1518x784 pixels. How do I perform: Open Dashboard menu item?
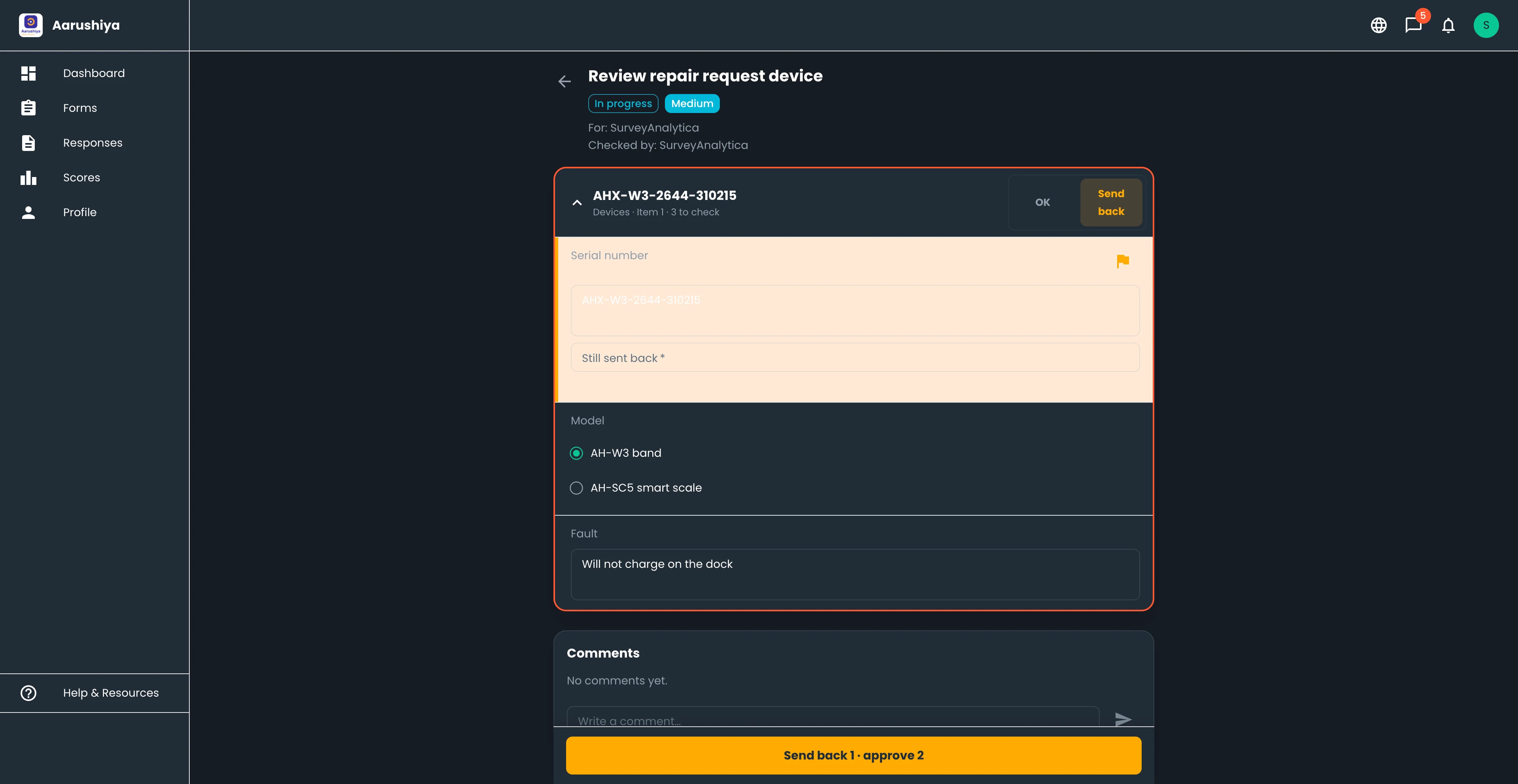click(94, 73)
